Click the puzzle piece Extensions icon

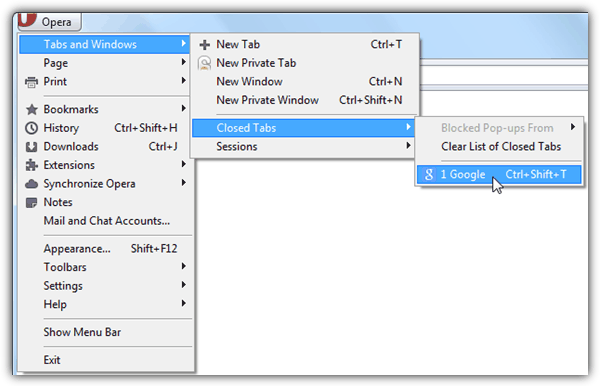(x=31, y=165)
